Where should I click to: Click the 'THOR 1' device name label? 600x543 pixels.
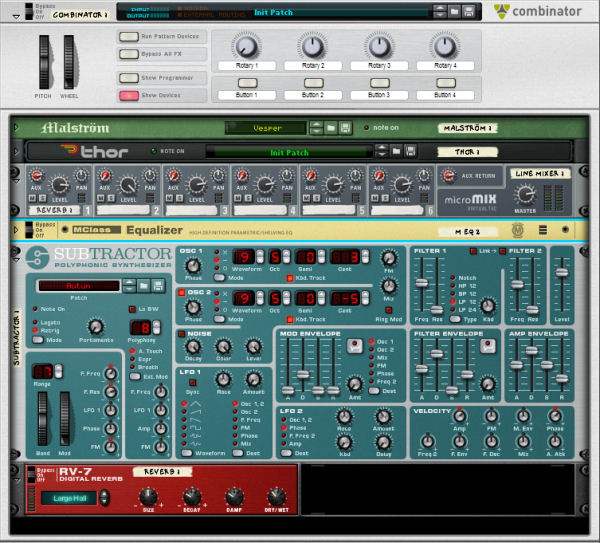[467, 152]
